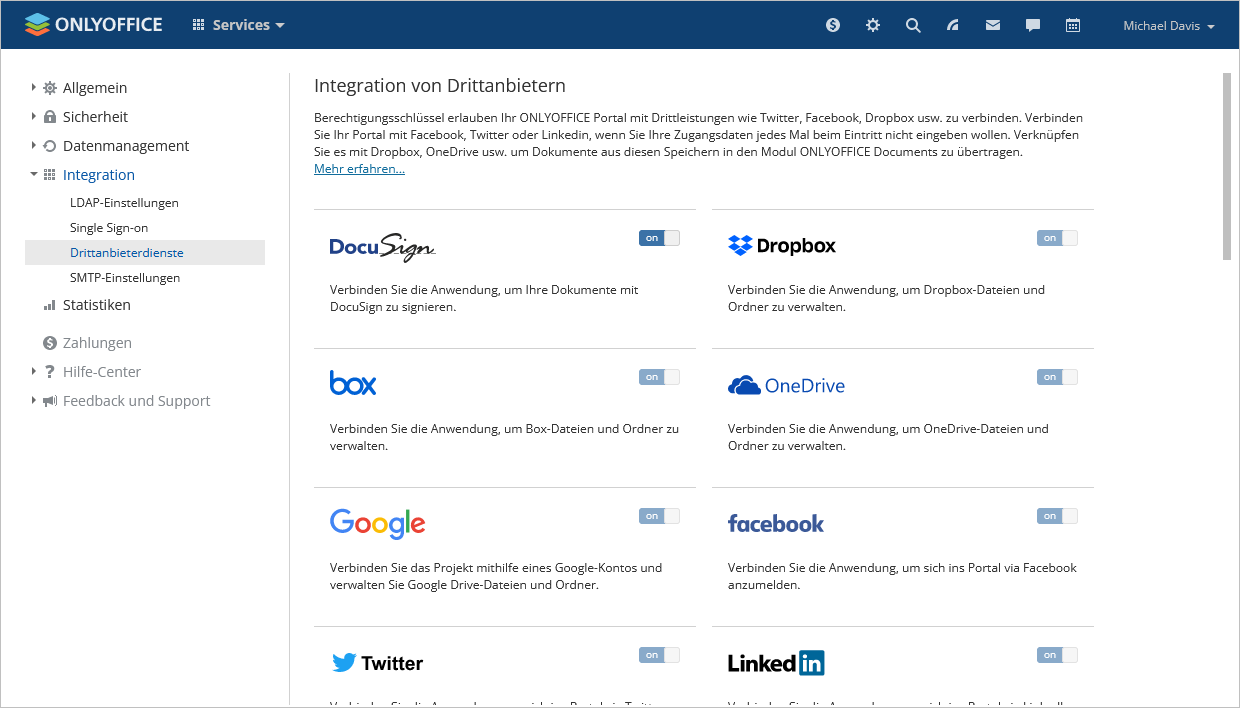Expand the Datenmanagement tree arrow
The image size is (1240, 708).
[34, 146]
